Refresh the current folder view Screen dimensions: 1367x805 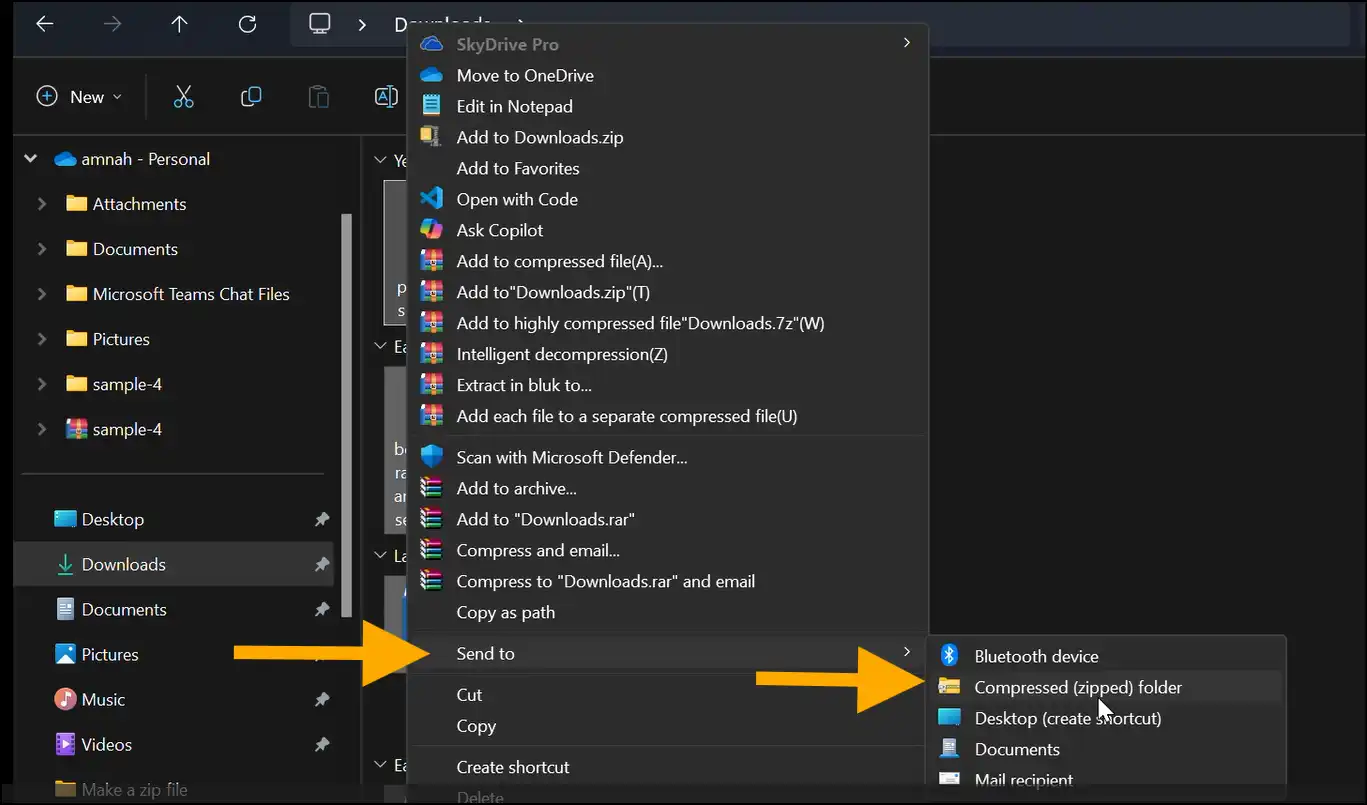[x=247, y=24]
